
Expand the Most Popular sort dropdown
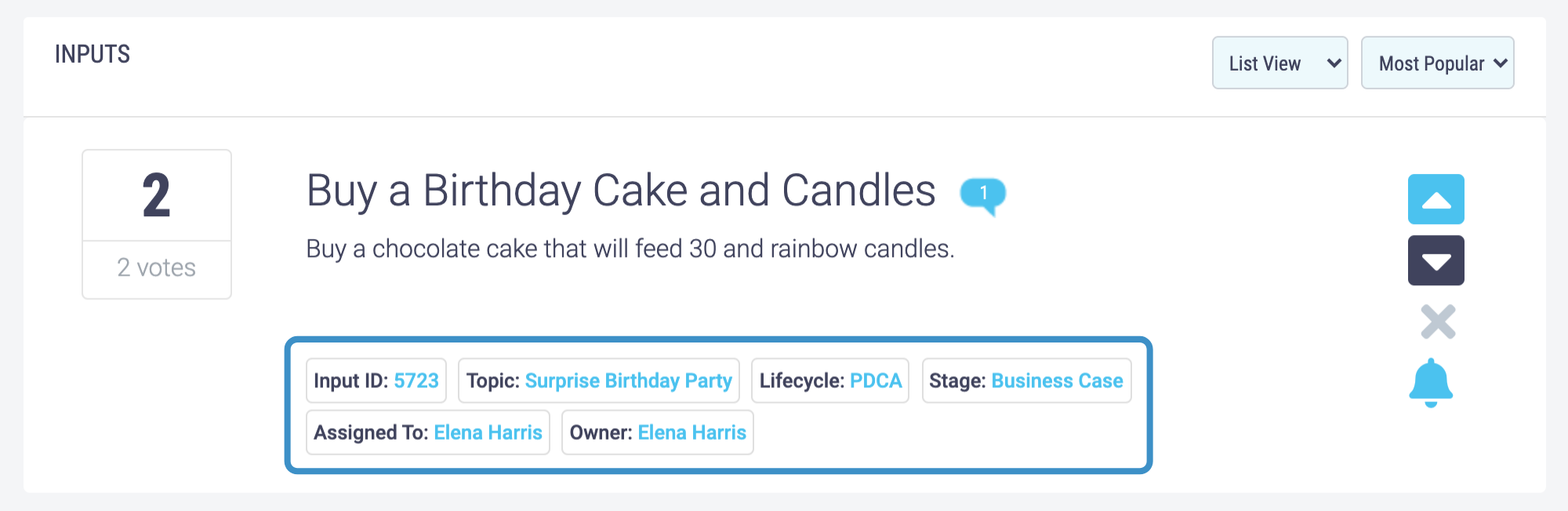pyautogui.click(x=1437, y=63)
